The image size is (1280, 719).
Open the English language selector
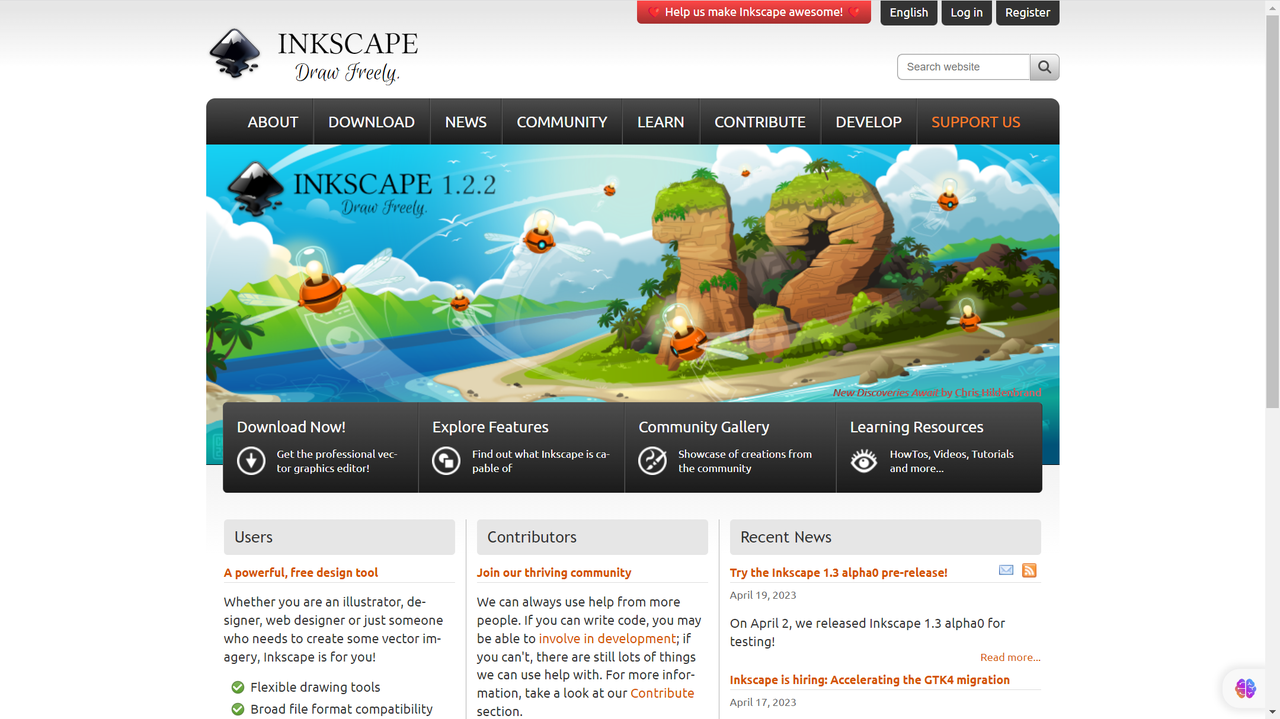tap(908, 12)
